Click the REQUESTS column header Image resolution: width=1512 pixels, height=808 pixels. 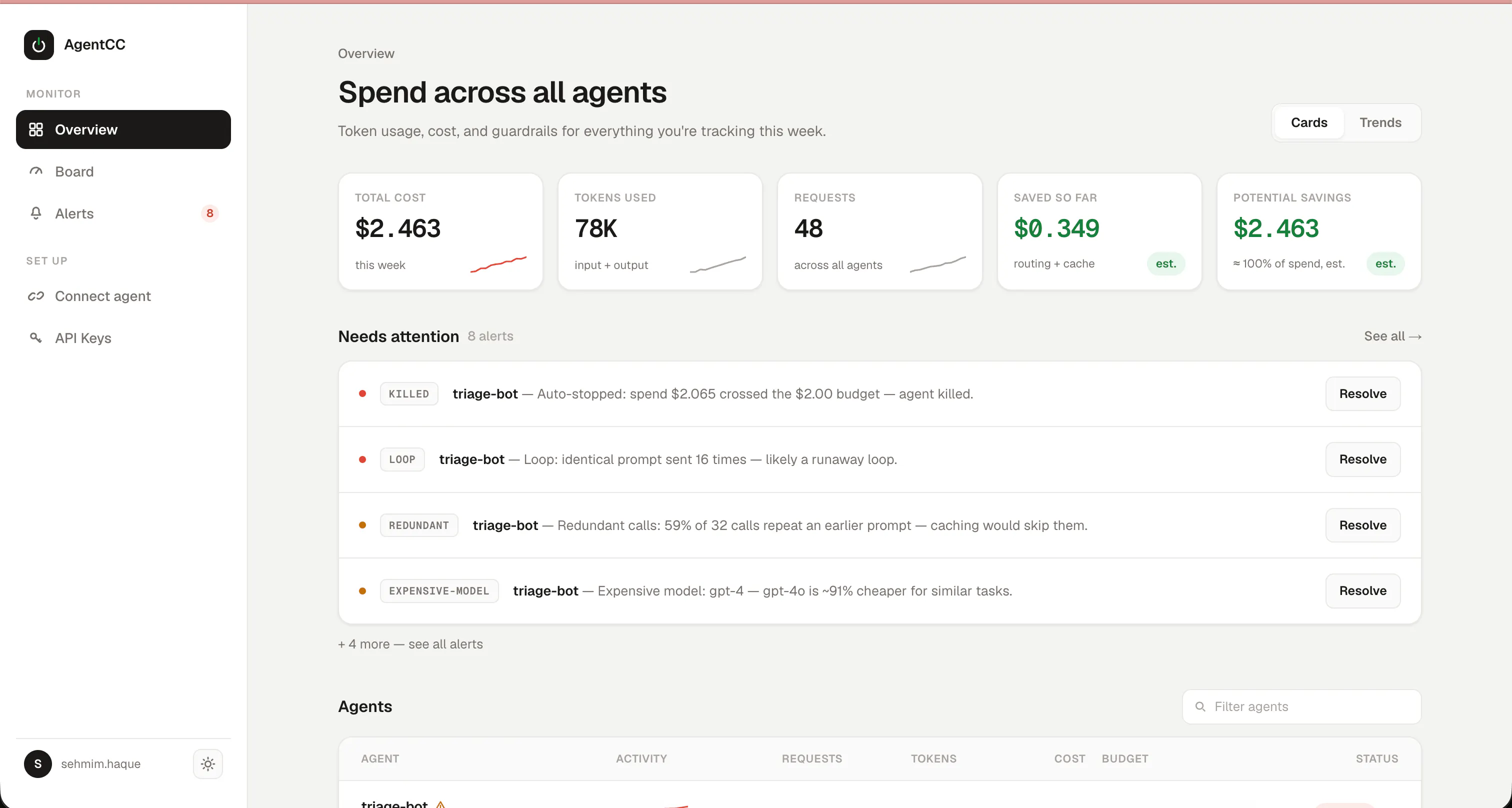(812, 758)
